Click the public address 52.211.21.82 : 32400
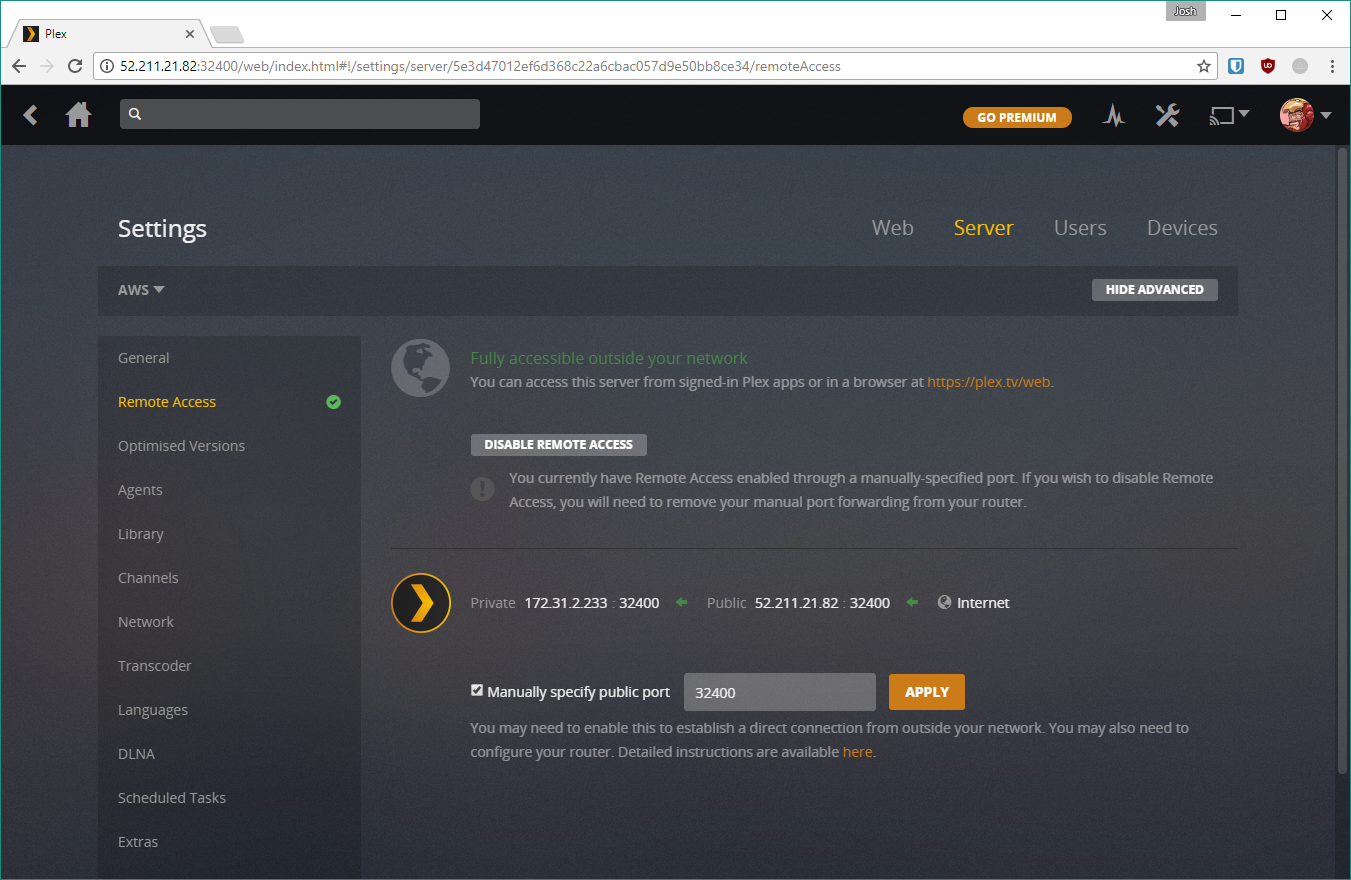This screenshot has height=880, width=1351. pos(822,603)
